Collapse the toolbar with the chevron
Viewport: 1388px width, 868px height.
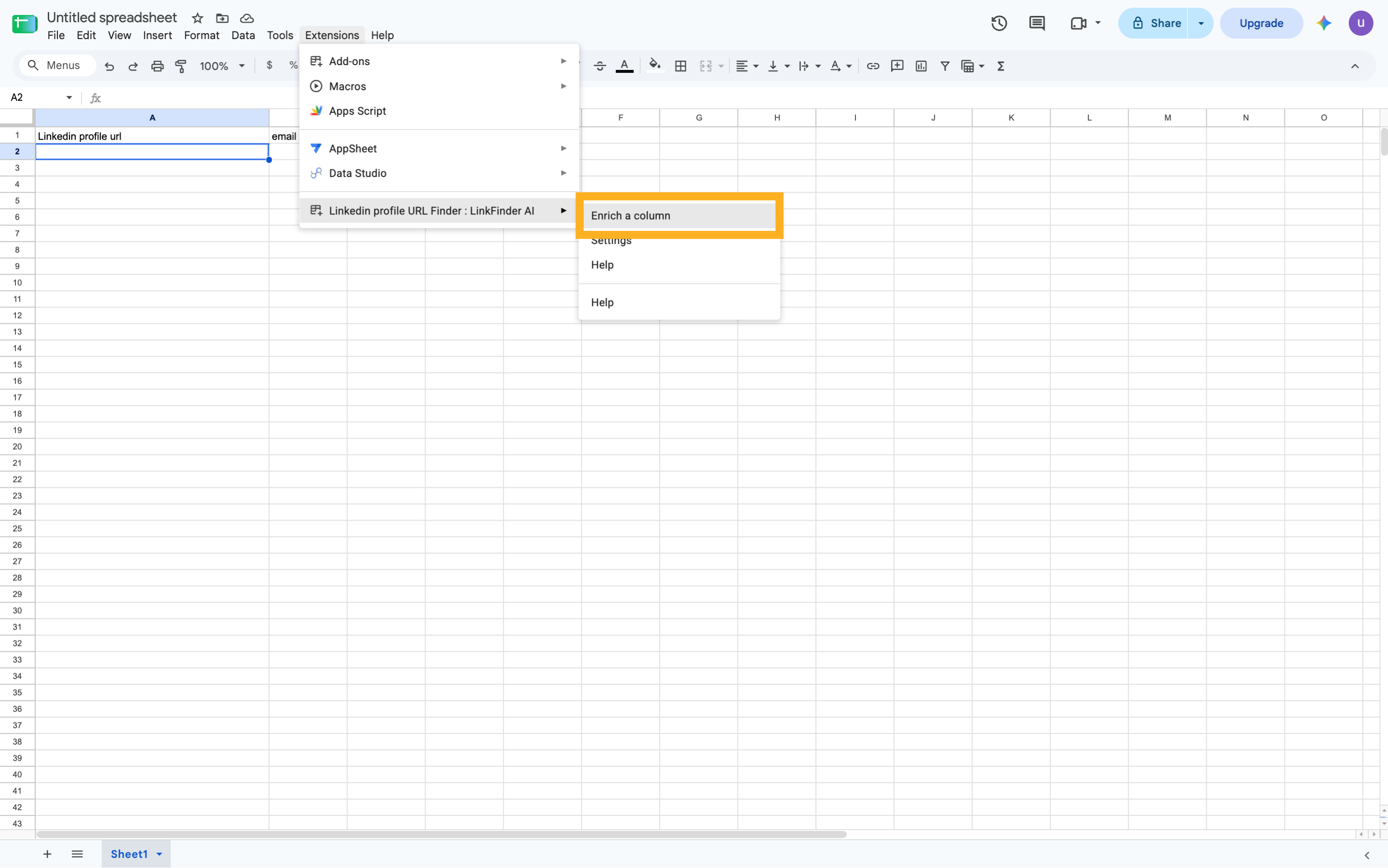point(1355,66)
